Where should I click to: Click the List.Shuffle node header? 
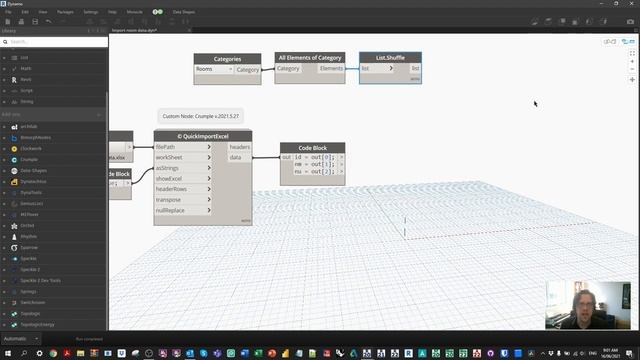pos(390,58)
